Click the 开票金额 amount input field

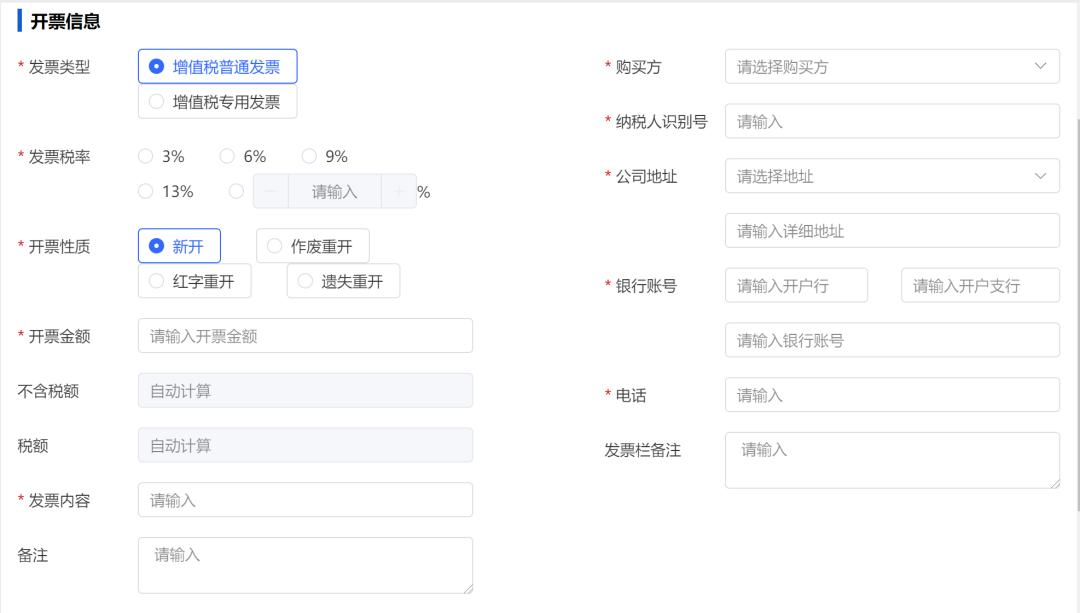coord(304,335)
